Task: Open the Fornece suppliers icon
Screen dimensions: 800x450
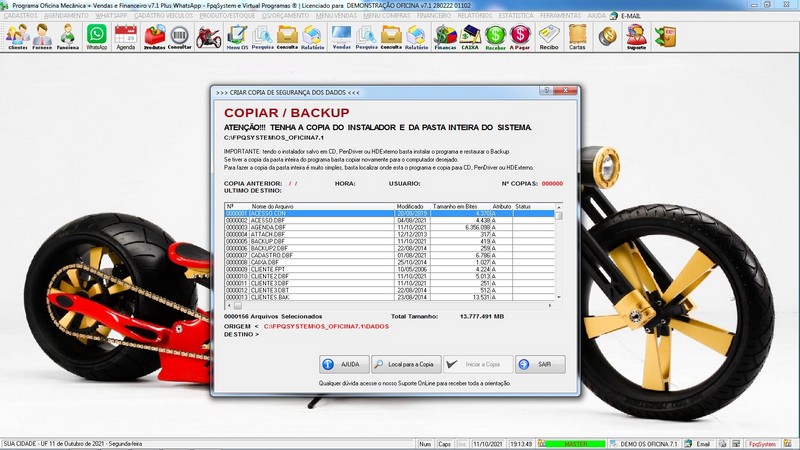Action: coord(42,37)
